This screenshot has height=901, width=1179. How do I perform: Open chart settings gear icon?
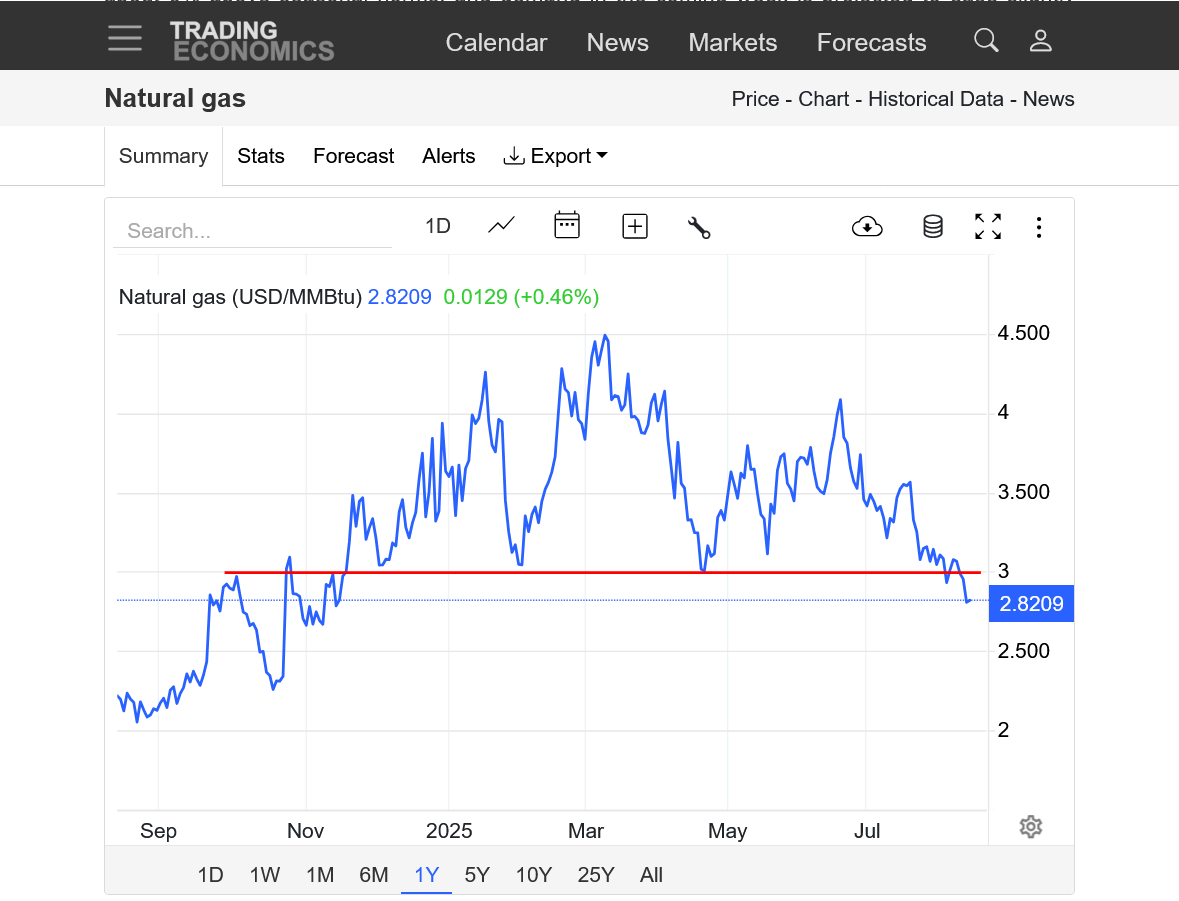point(1031,827)
